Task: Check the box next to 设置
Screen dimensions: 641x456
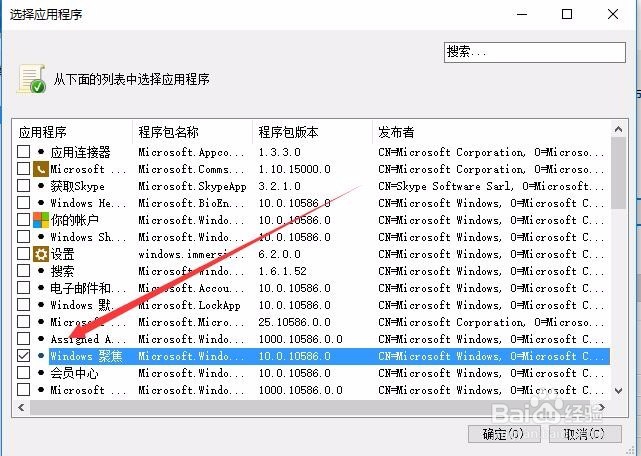Action: (24, 254)
